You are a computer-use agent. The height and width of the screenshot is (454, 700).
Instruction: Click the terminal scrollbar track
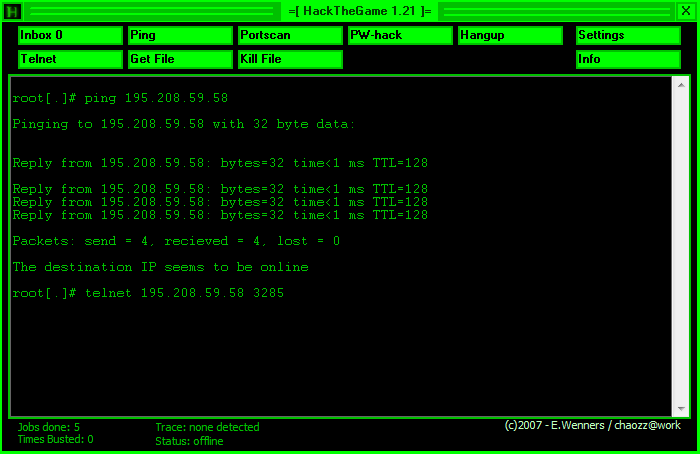(681, 246)
